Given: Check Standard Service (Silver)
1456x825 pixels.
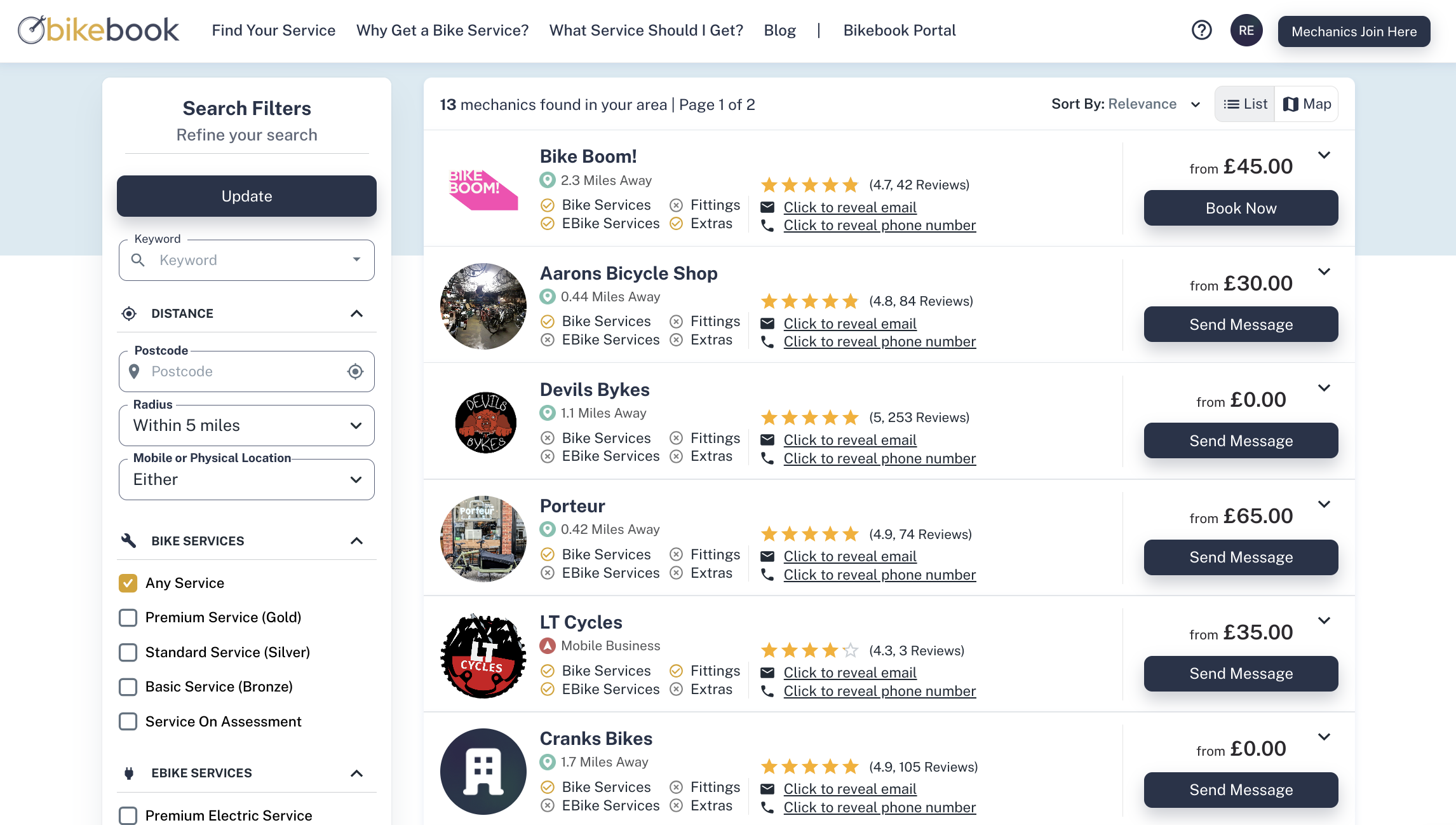Looking at the screenshot, I should coord(128,652).
